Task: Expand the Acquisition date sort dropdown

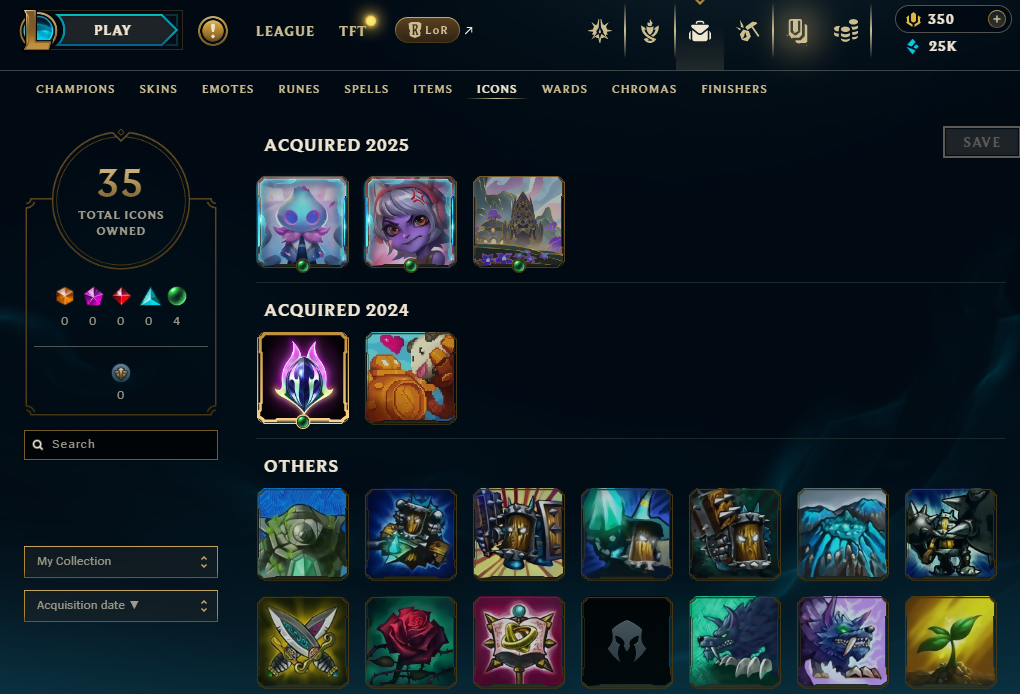Action: tap(121, 606)
